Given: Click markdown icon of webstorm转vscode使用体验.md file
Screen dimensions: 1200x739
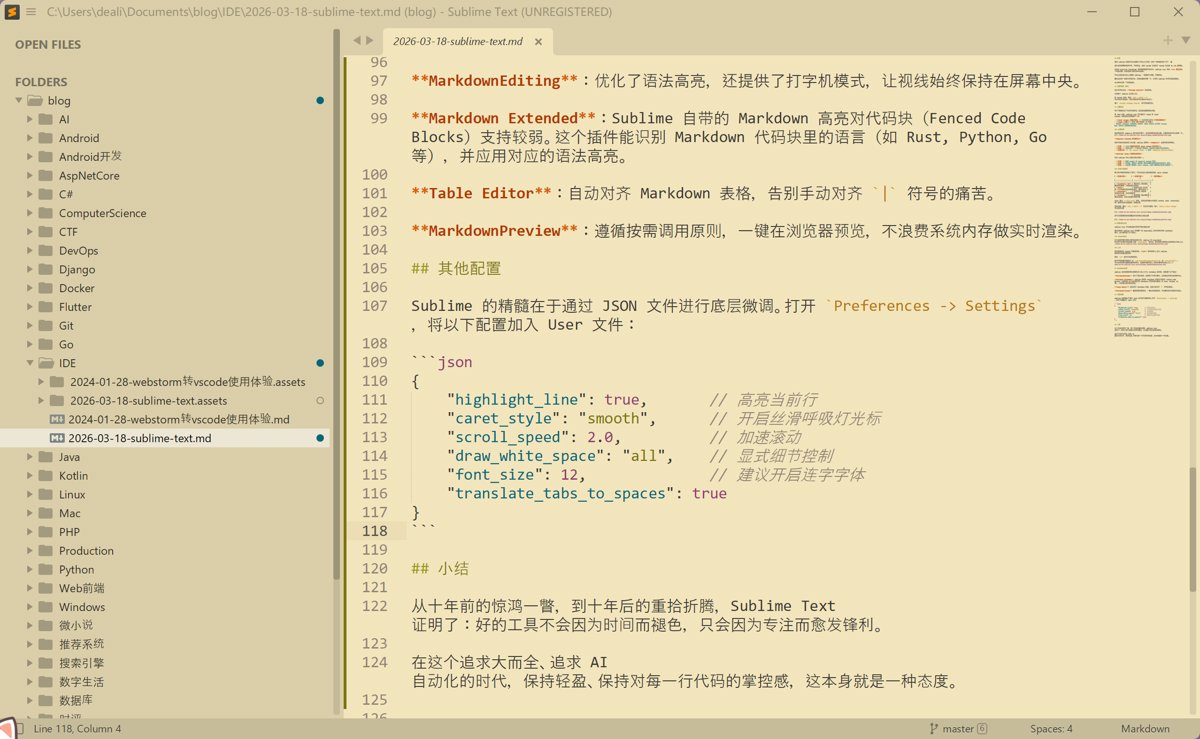Looking at the screenshot, I should (x=58, y=419).
